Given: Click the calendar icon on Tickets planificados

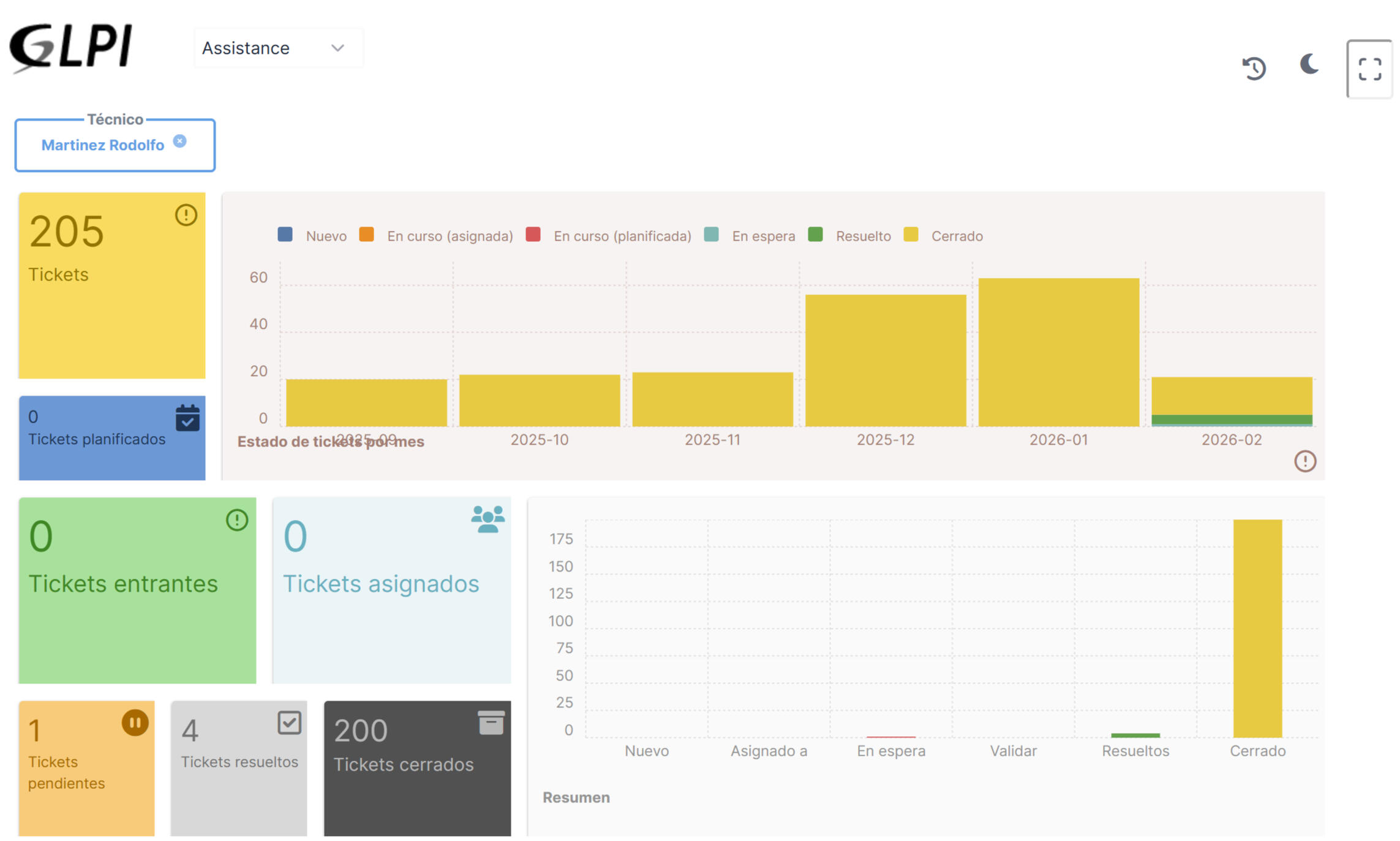Looking at the screenshot, I should pos(187,418).
